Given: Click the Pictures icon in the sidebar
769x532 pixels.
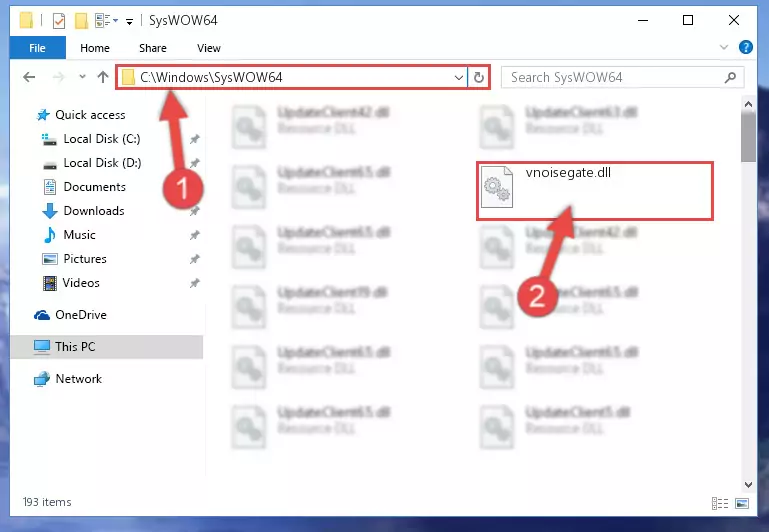Looking at the screenshot, I should coord(50,259).
